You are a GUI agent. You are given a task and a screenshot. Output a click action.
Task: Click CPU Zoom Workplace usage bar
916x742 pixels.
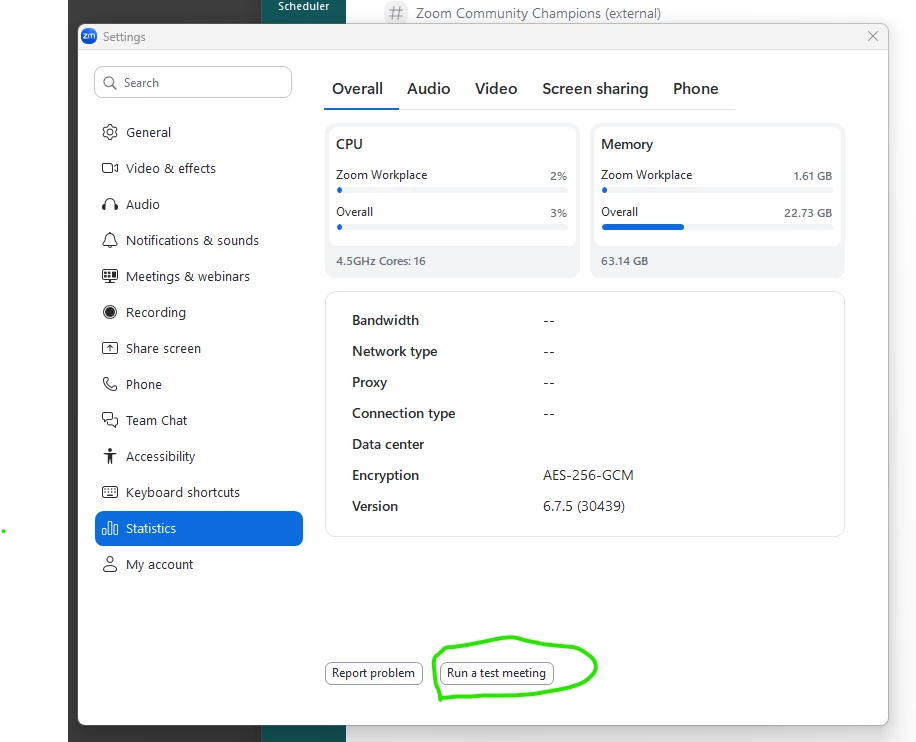[x=452, y=190]
